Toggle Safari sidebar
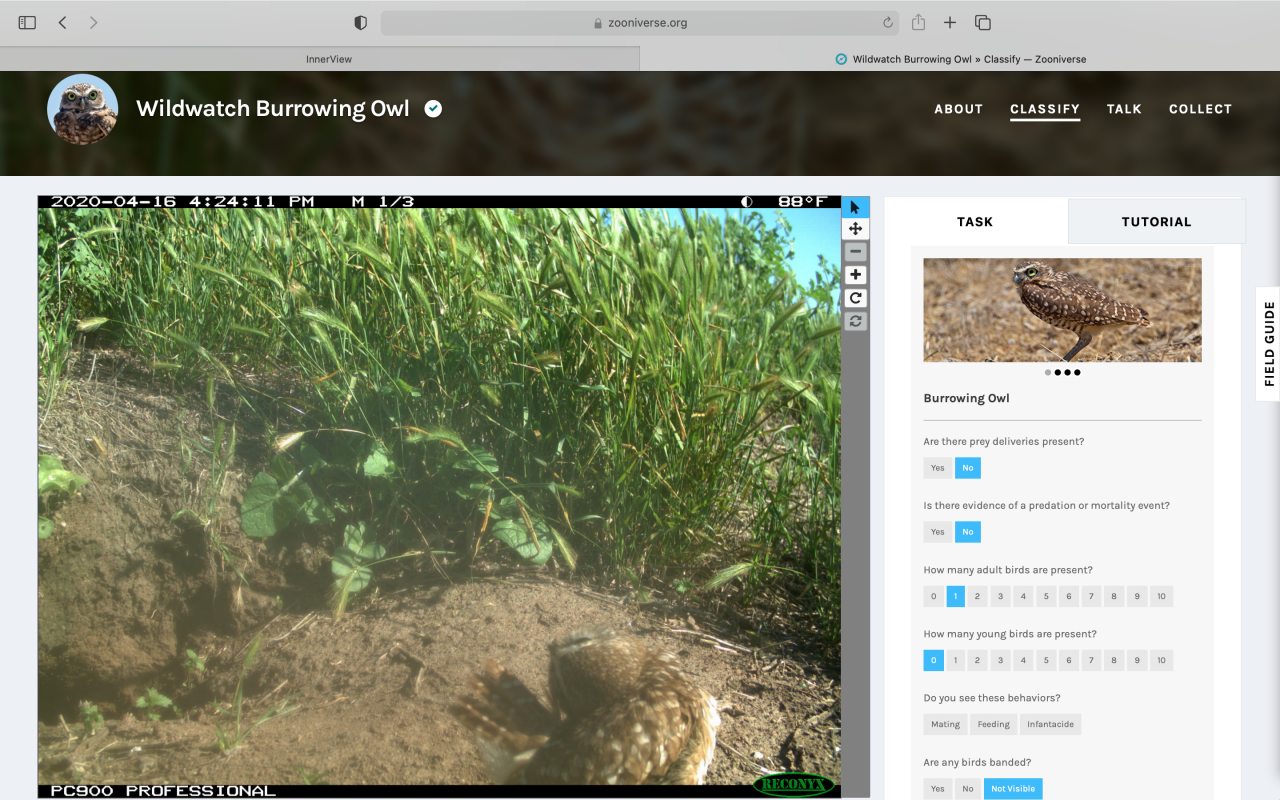Image resolution: width=1280 pixels, height=800 pixels. 27,22
